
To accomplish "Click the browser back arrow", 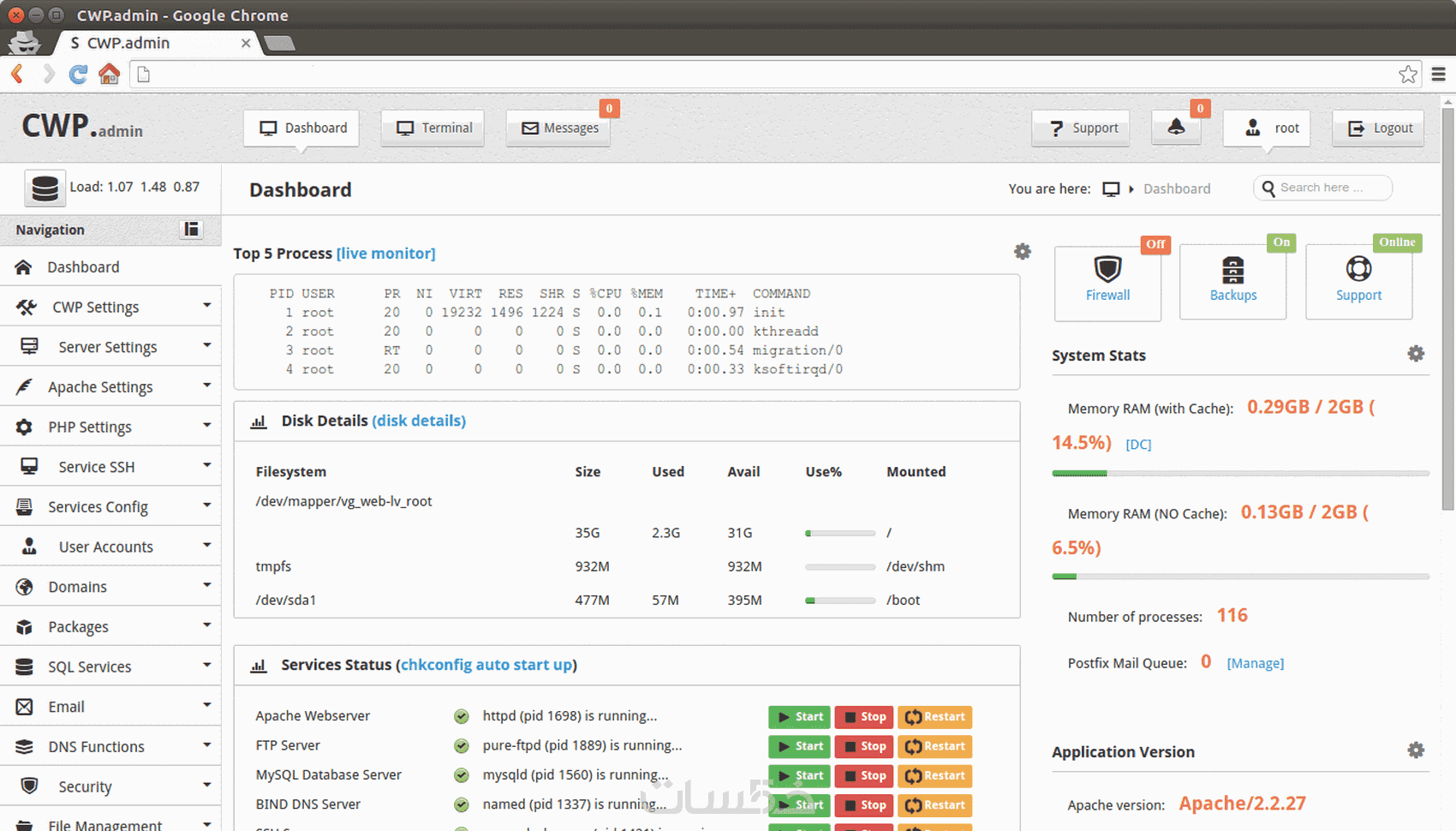I will [x=17, y=75].
